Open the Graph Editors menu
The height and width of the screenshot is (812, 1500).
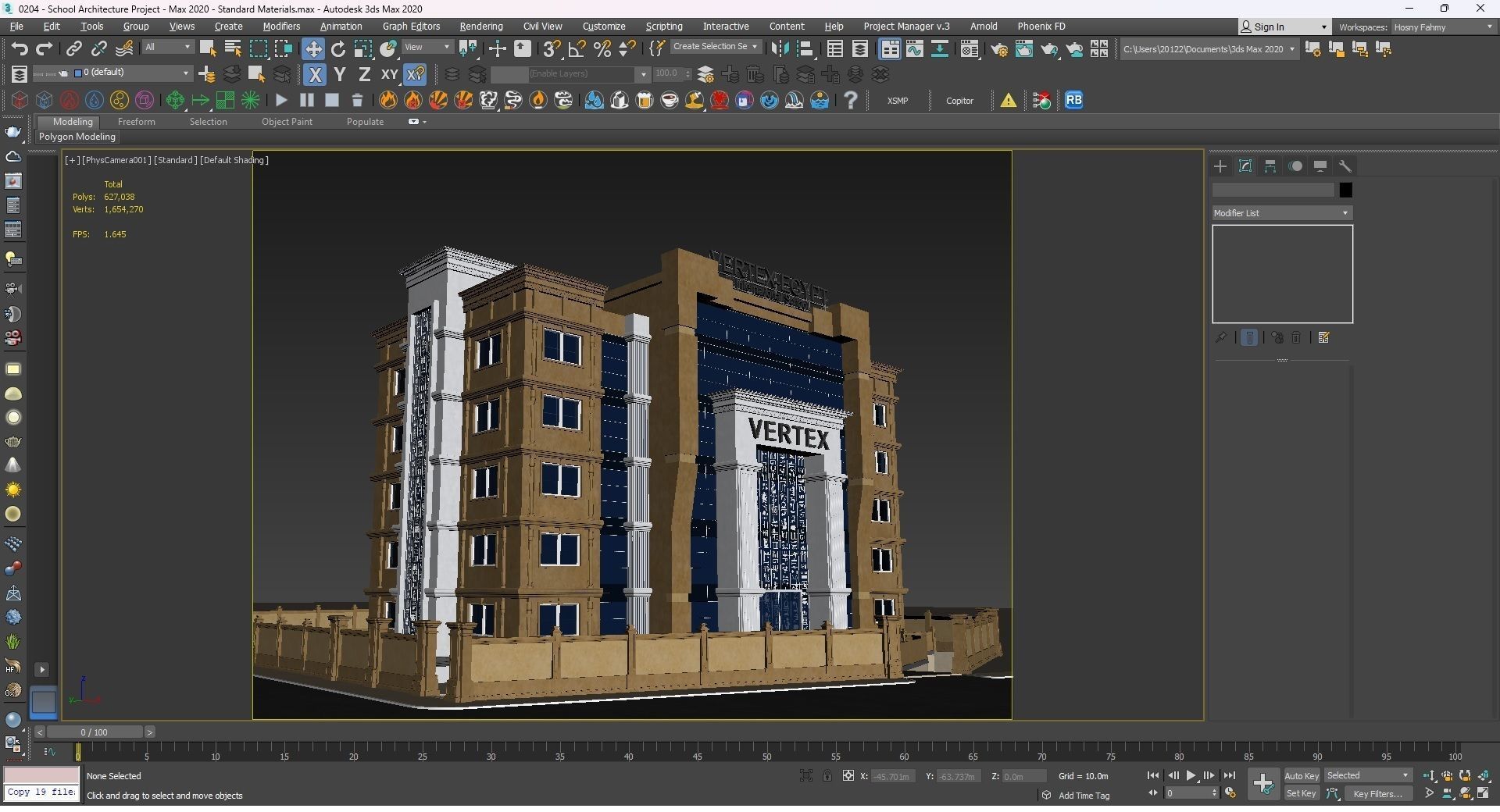pyautogui.click(x=411, y=27)
